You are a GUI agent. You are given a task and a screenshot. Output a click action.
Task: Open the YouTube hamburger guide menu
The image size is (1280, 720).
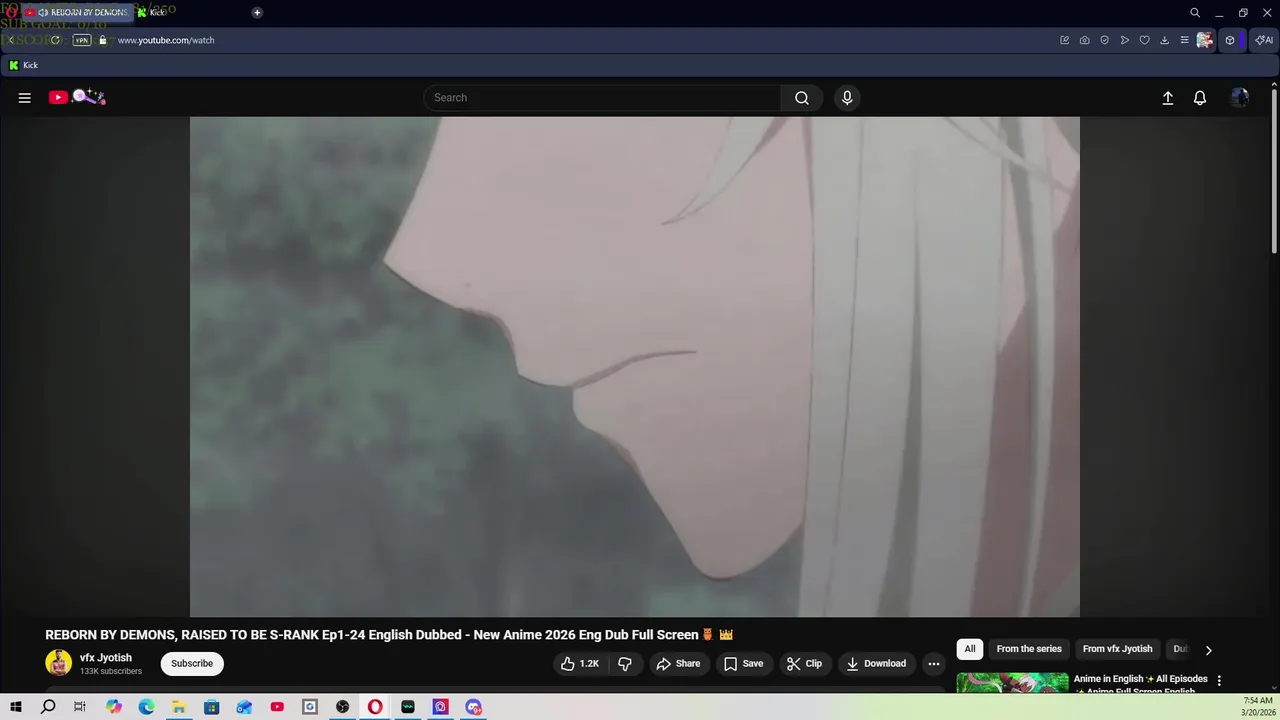click(25, 98)
